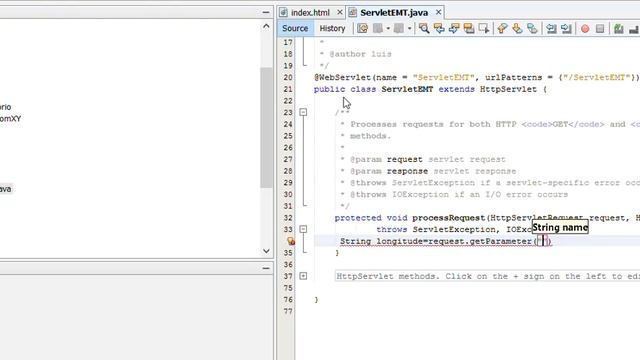Click the left panel scroll down arrow

(266, 251)
